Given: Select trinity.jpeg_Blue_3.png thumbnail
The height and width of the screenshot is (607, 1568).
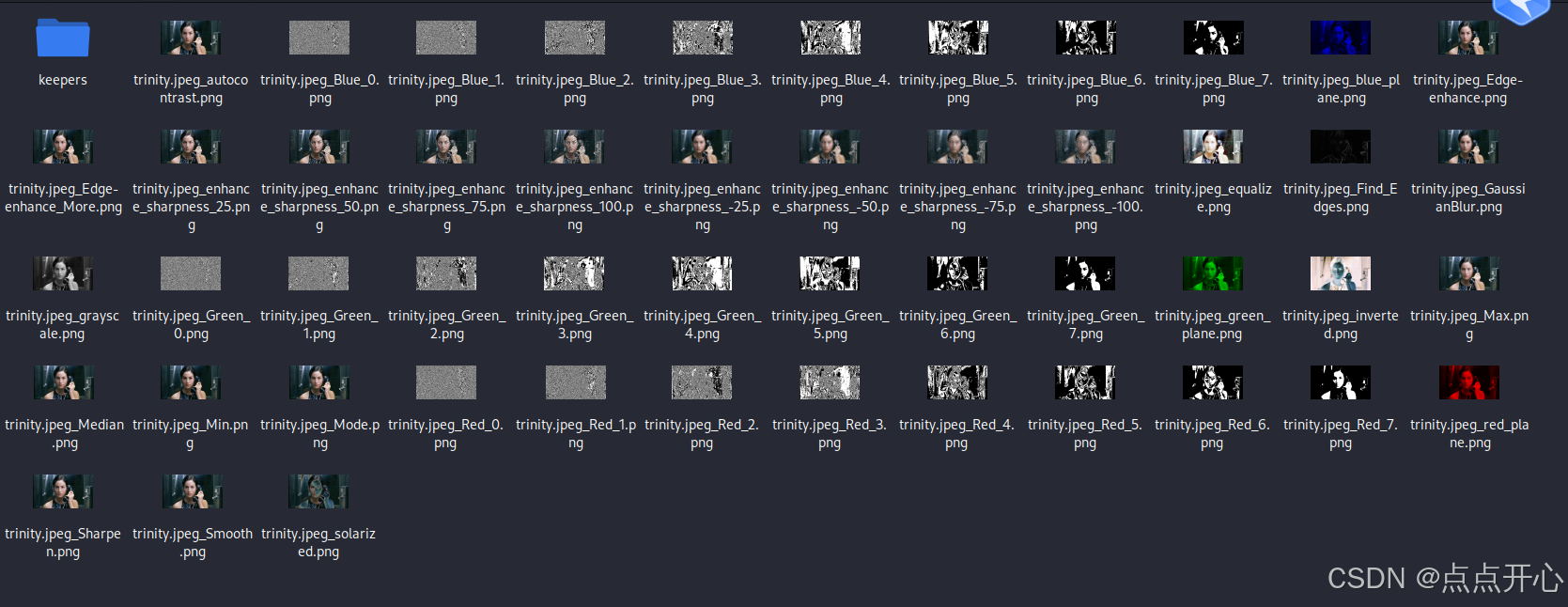Looking at the screenshot, I should click(703, 38).
